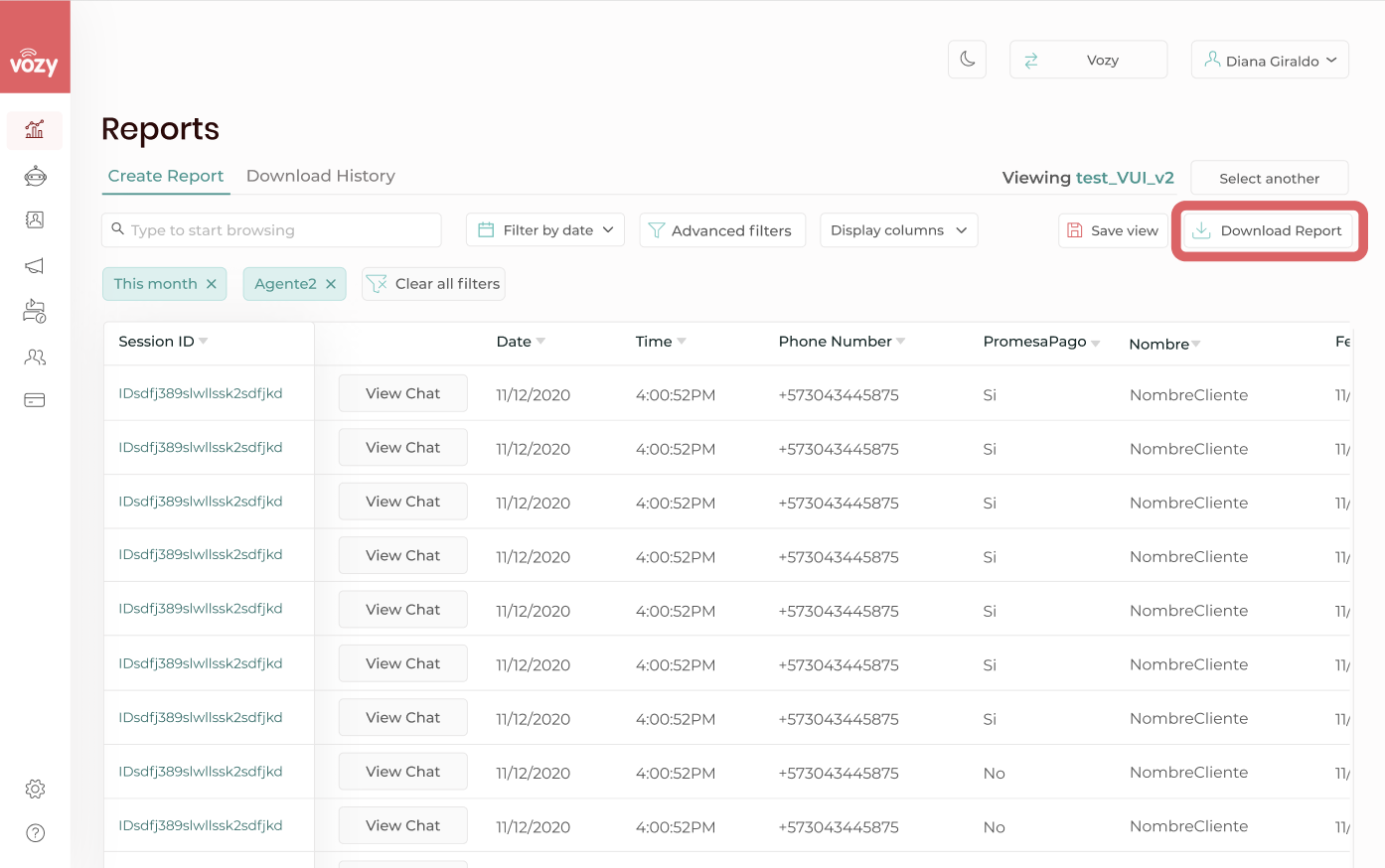Click View Chat in the first row
This screenshot has width=1385, height=868.
click(x=402, y=393)
